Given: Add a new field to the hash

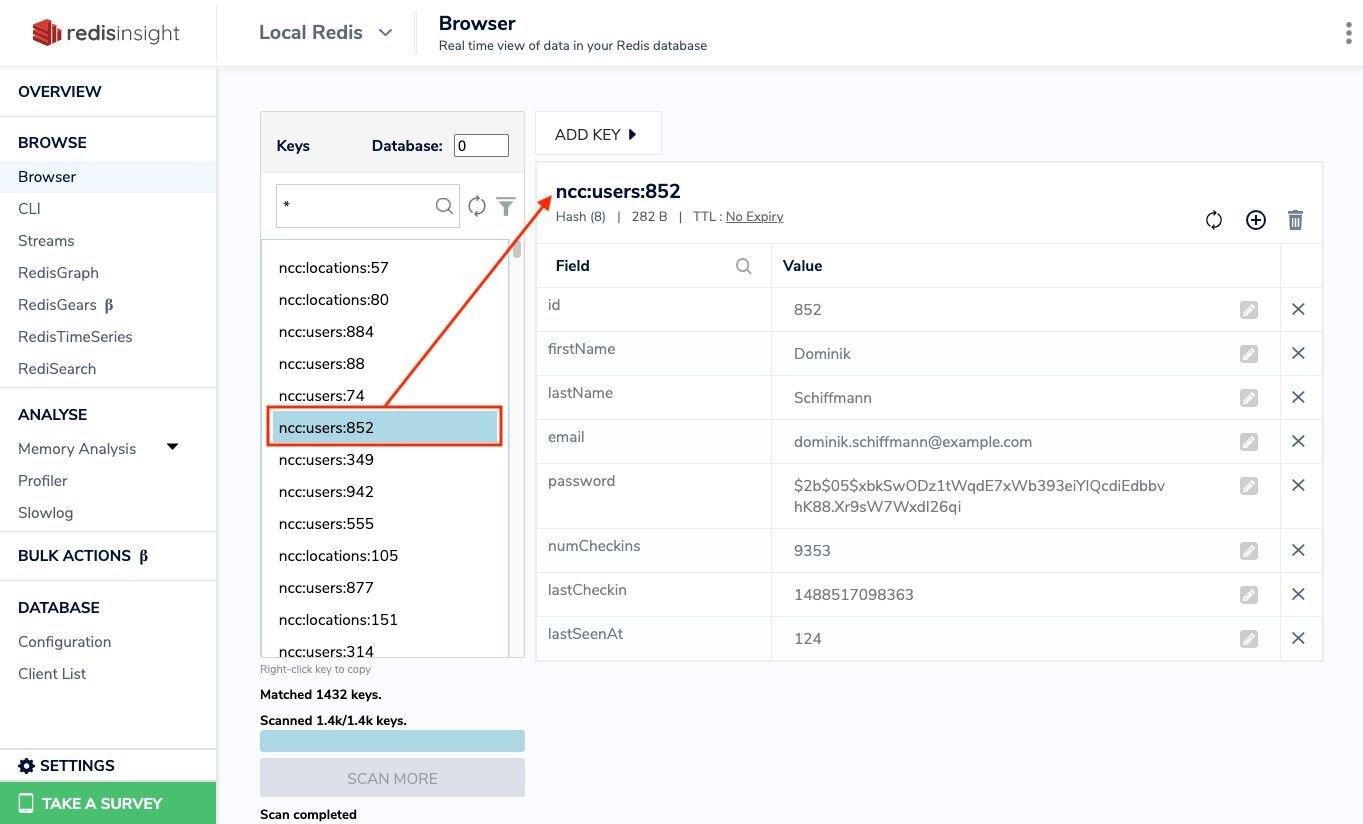Looking at the screenshot, I should 1256,220.
